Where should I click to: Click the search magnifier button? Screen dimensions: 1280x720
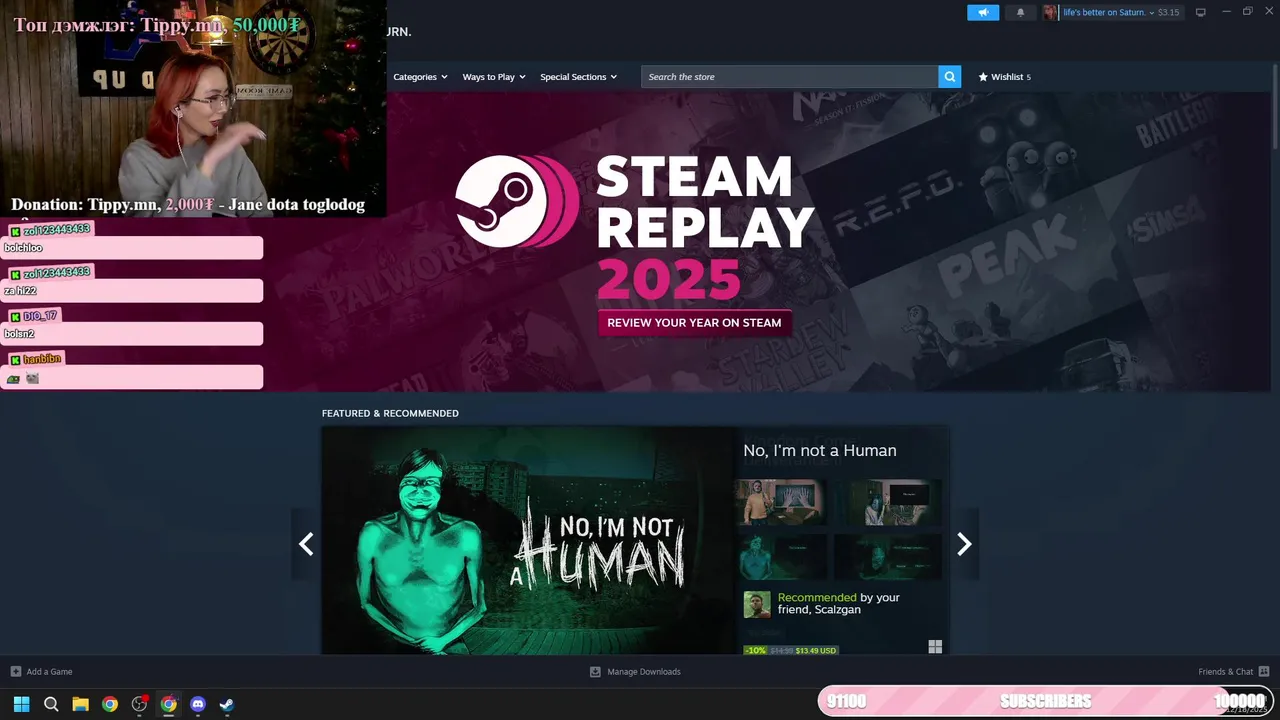(949, 77)
